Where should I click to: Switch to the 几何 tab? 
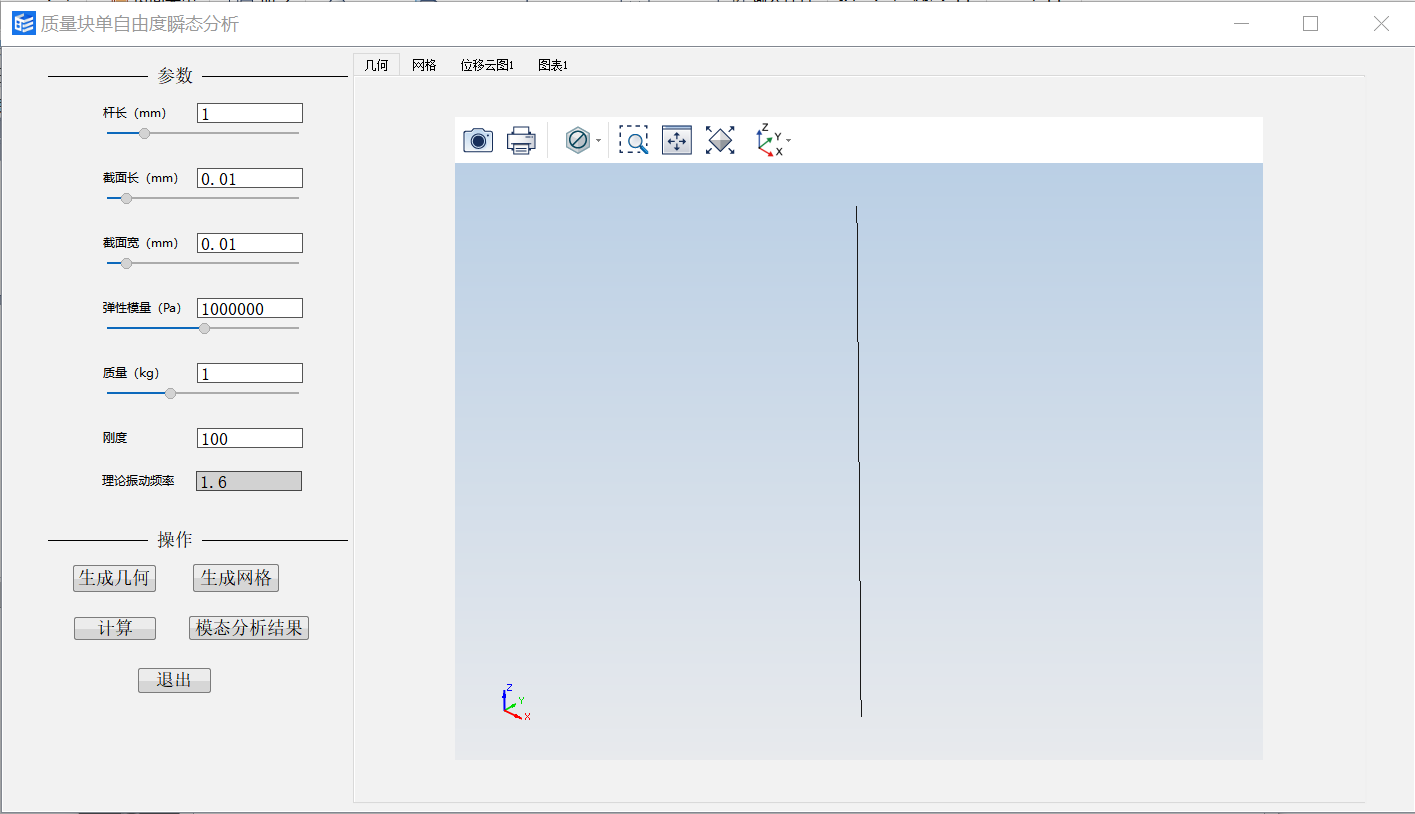[x=376, y=65]
